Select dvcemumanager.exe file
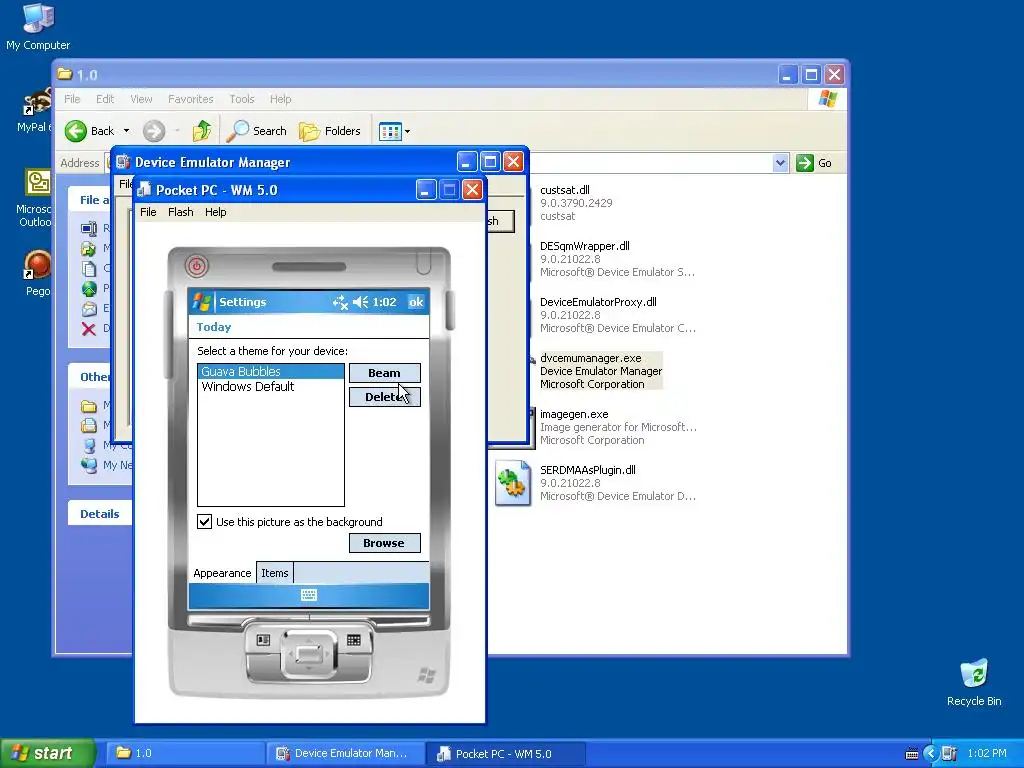The height and width of the screenshot is (768, 1024). point(601,371)
